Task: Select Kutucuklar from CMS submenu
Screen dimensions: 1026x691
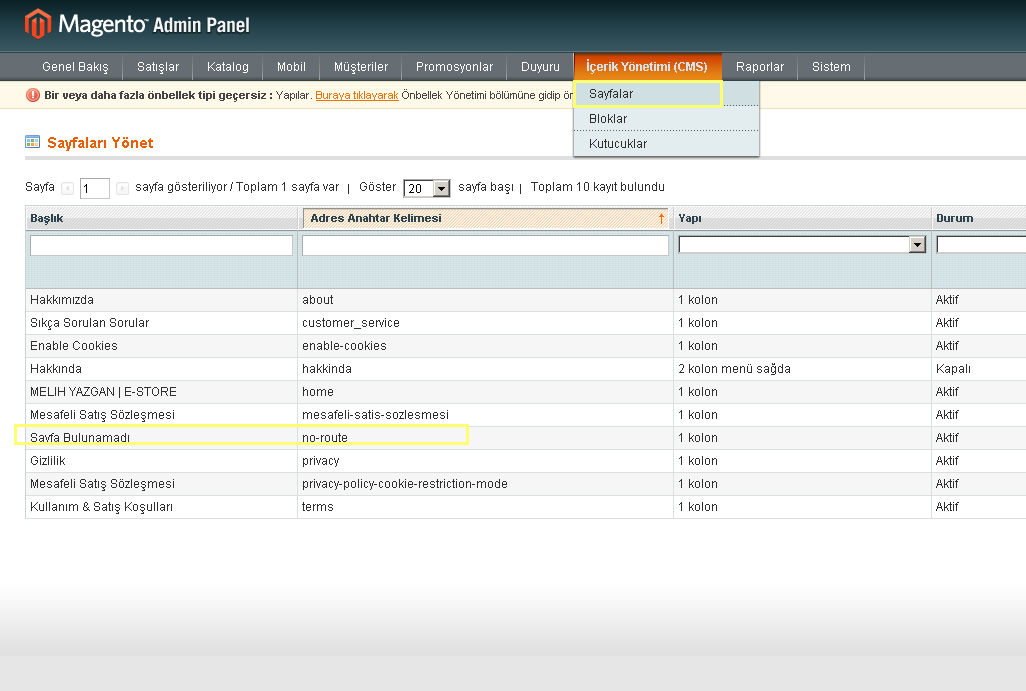Action: click(x=666, y=143)
